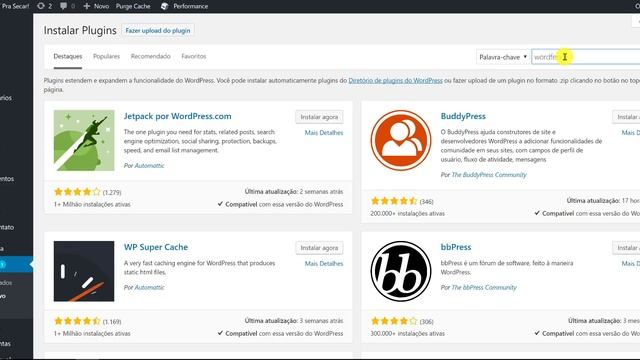
Task: Click '1+ Milhão instalações ativas' under Jetpack
Action: pos(92,204)
